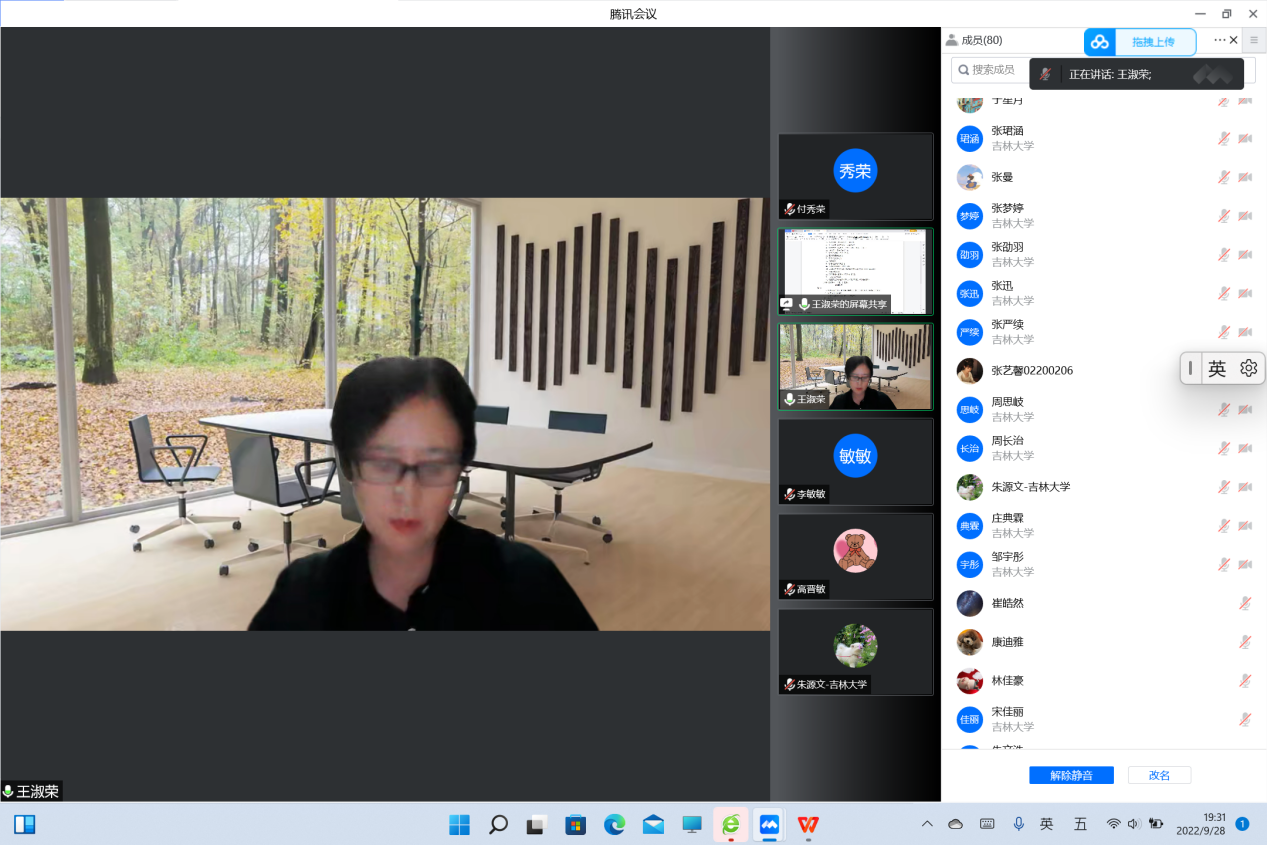
Task: Click the 改名 rename button
Action: (x=1159, y=775)
